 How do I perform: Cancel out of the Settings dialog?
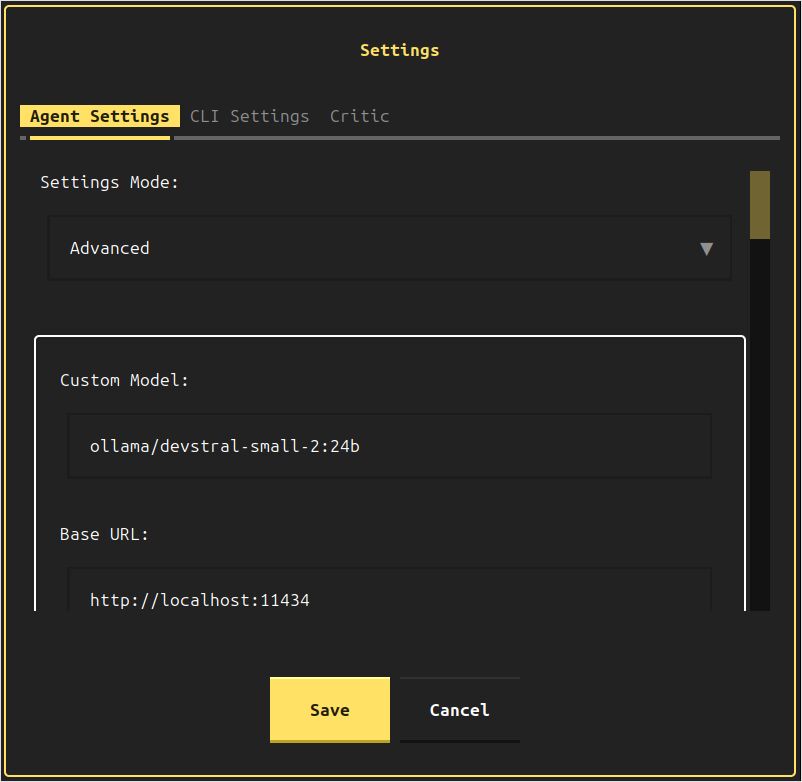459,710
